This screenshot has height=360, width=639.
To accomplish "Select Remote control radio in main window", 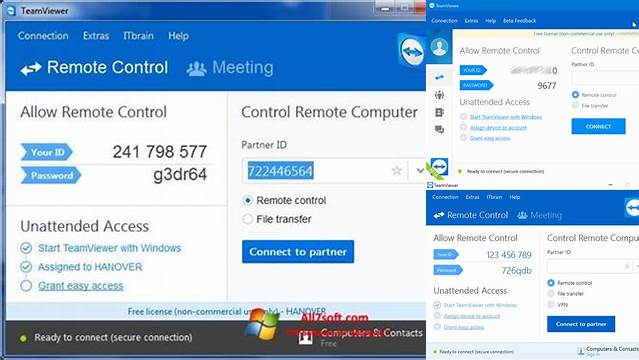I will click(247, 201).
